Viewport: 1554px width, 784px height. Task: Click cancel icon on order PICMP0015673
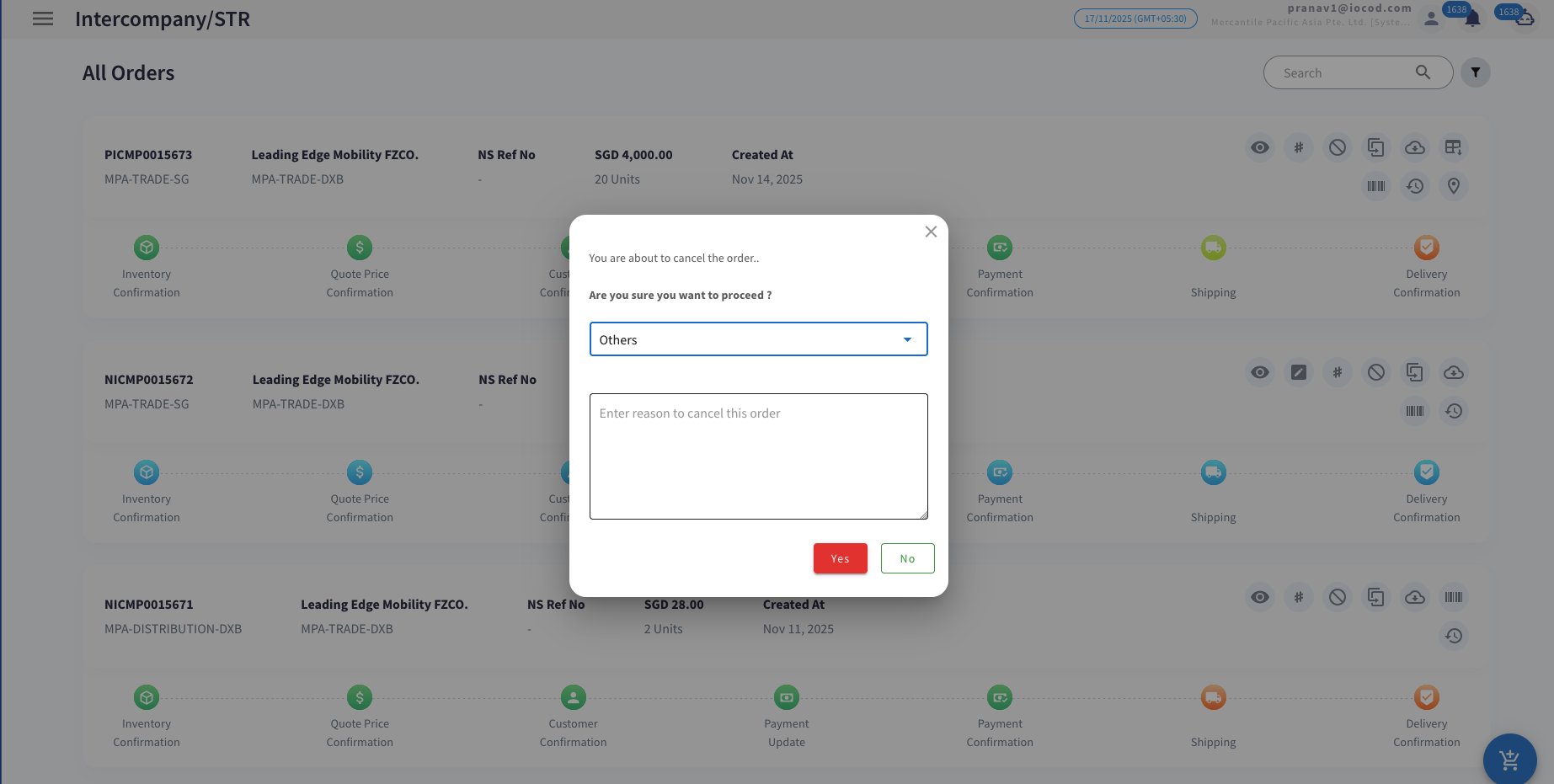point(1337,147)
